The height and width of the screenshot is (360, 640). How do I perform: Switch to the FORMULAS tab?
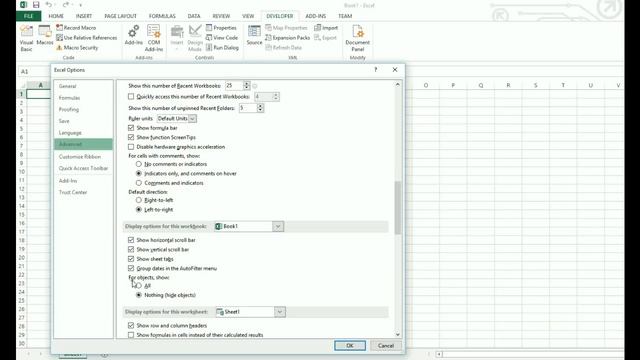162,16
